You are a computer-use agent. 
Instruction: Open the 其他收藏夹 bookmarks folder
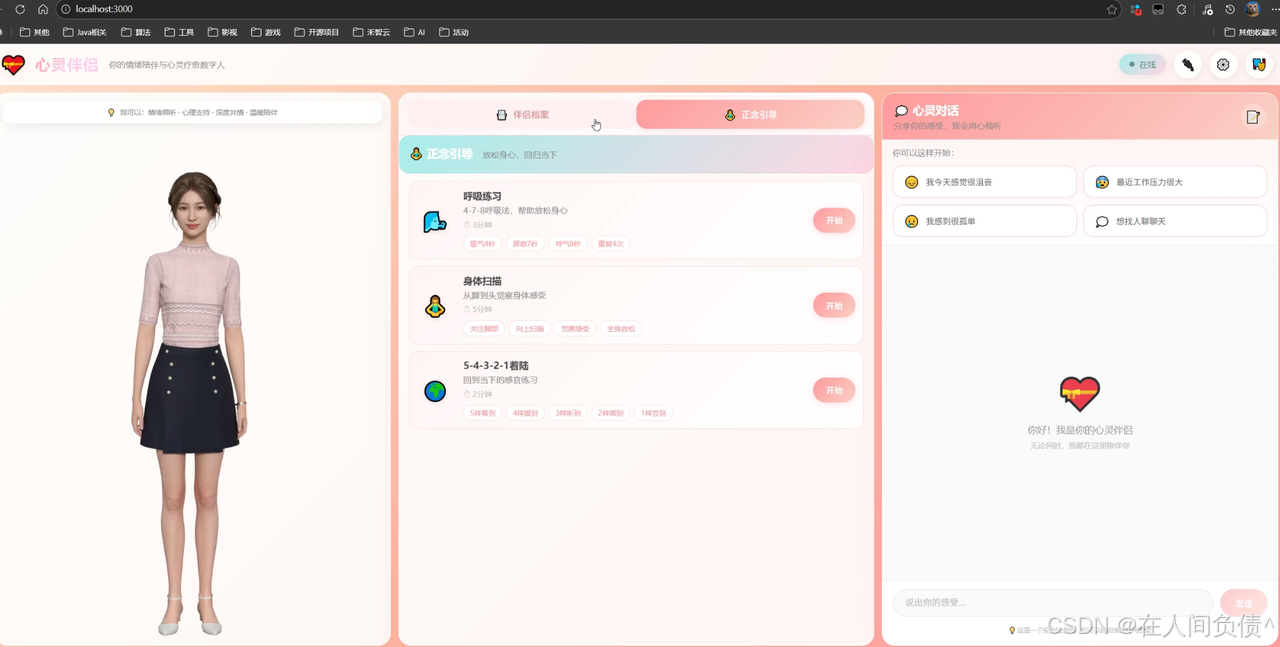click(x=1250, y=32)
